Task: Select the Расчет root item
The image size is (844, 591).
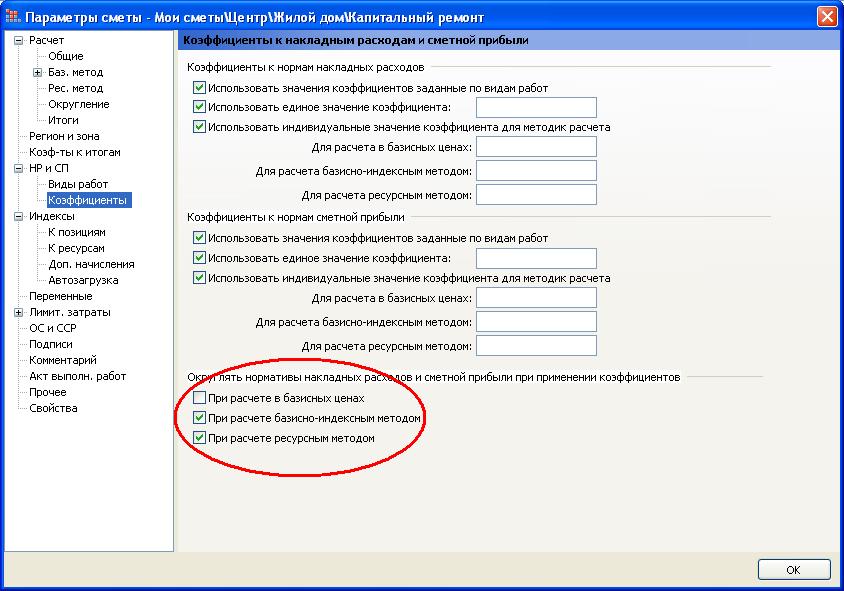Action: pos(46,40)
